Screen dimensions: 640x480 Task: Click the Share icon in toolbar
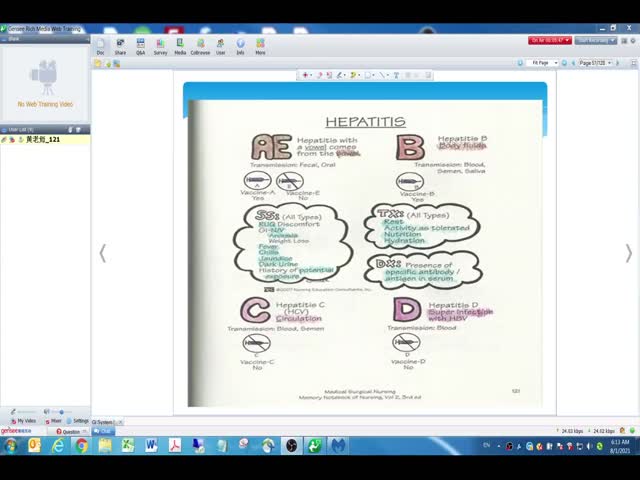coord(120,46)
